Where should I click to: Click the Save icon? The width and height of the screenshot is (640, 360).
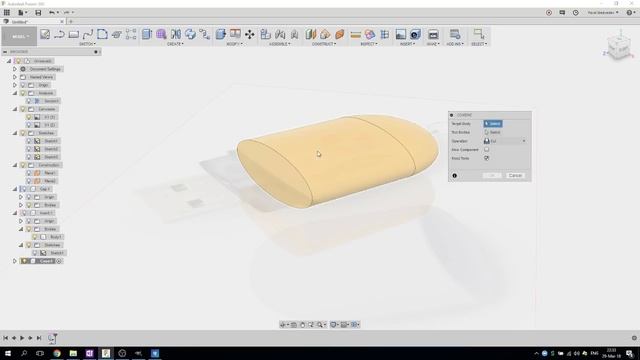(38, 13)
